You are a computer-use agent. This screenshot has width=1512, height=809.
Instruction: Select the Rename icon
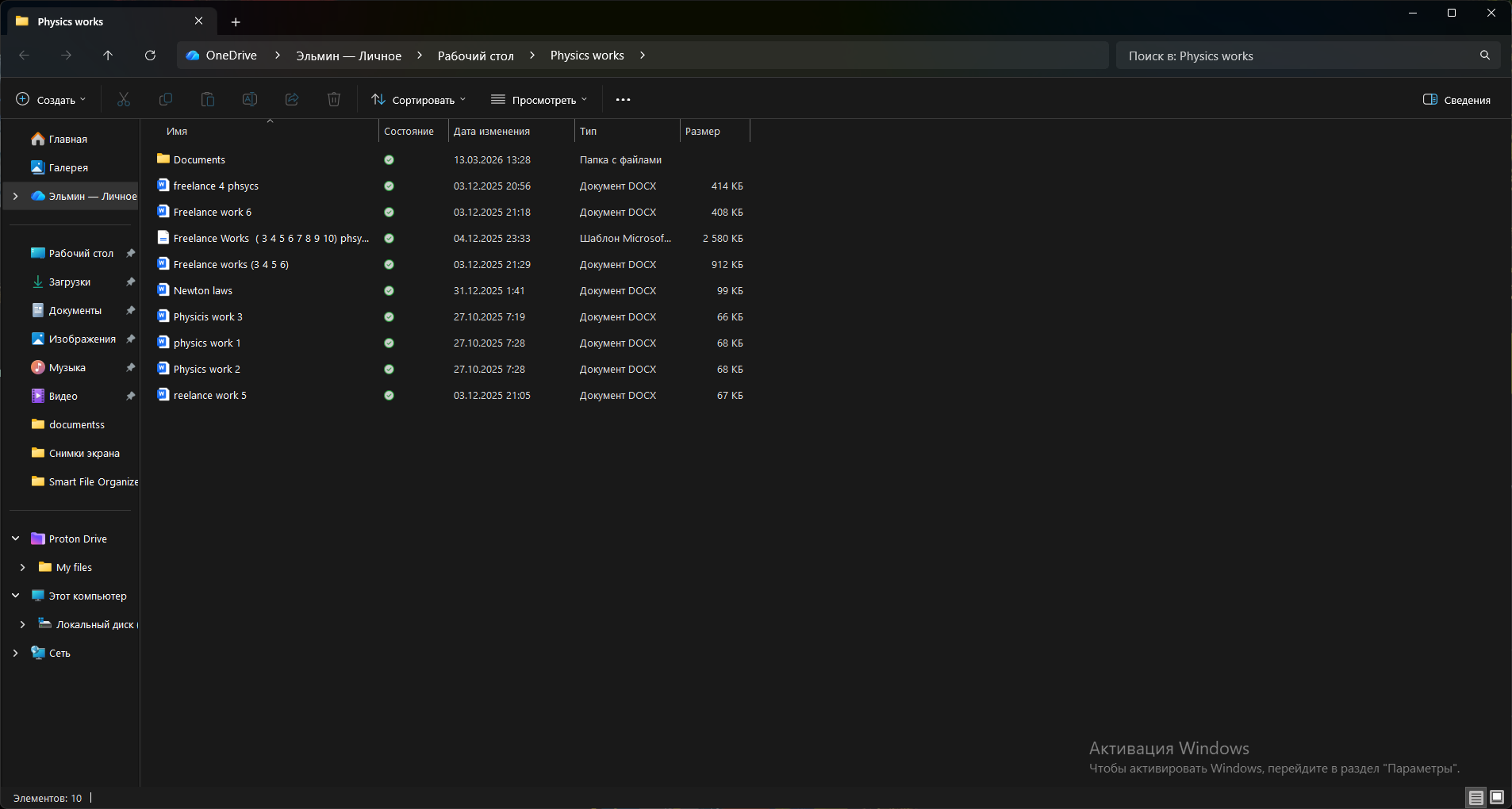[x=249, y=99]
